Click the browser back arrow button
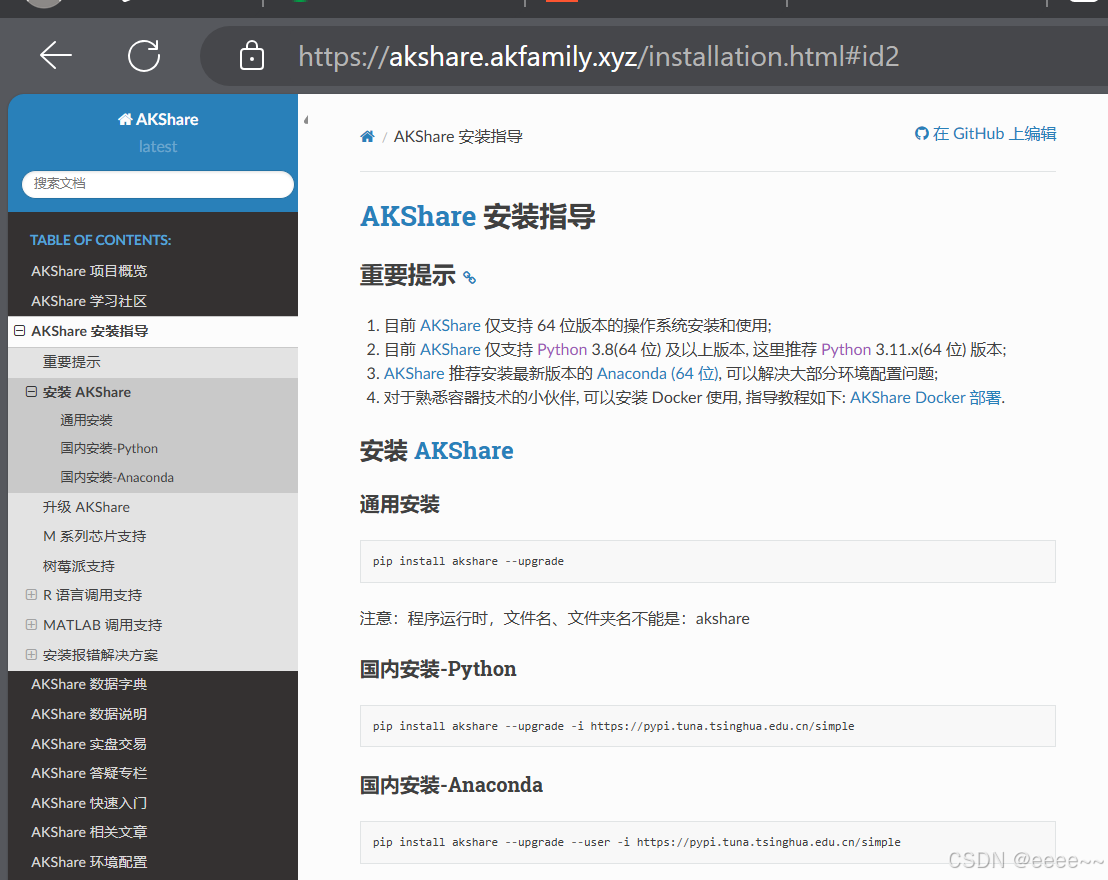 coord(56,56)
